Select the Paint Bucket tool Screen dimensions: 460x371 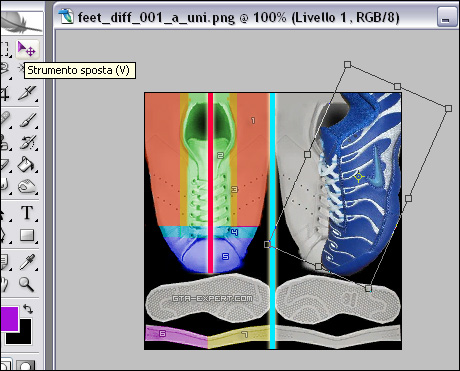(27, 164)
